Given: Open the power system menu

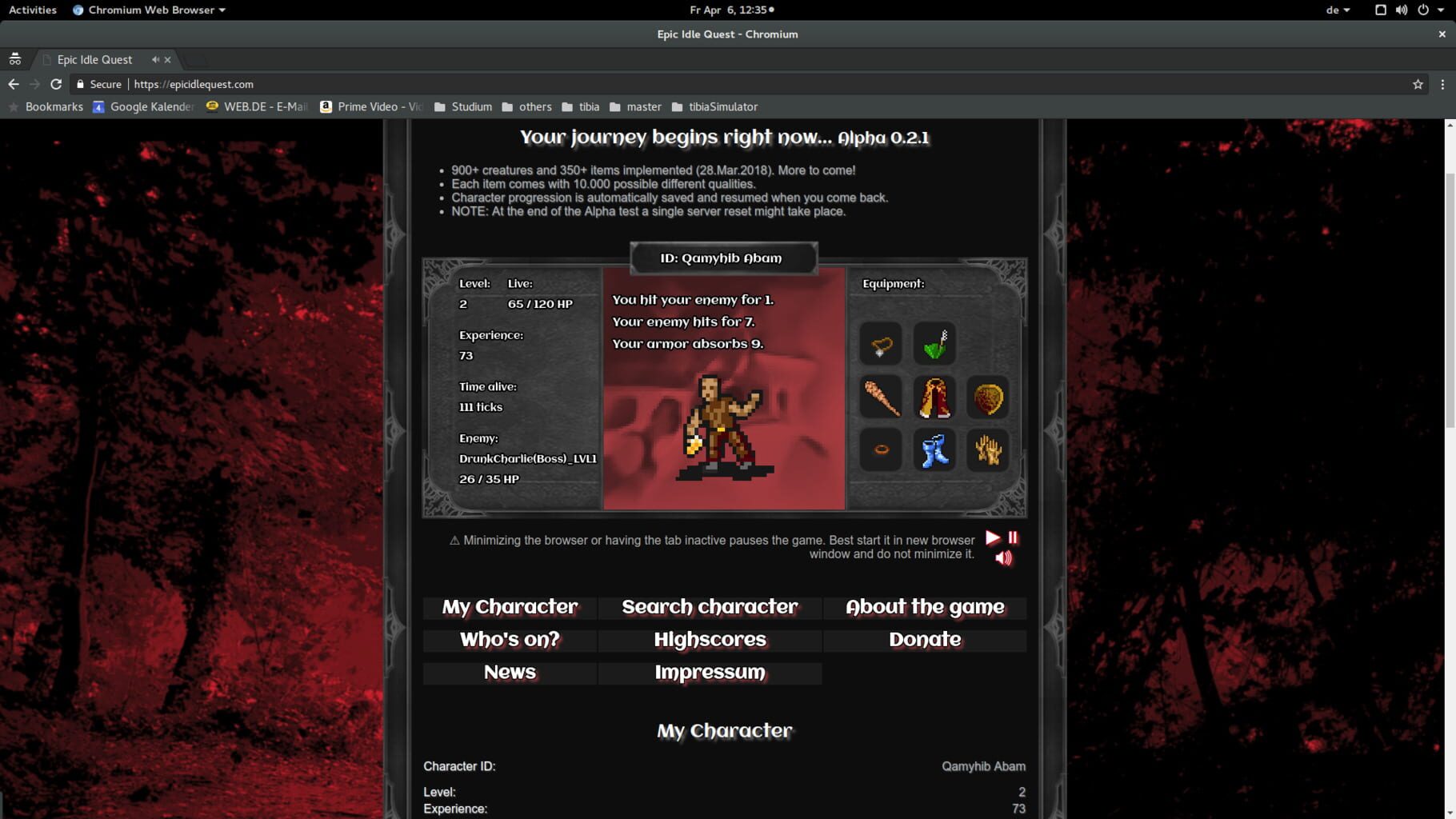Looking at the screenshot, I should [x=1429, y=10].
